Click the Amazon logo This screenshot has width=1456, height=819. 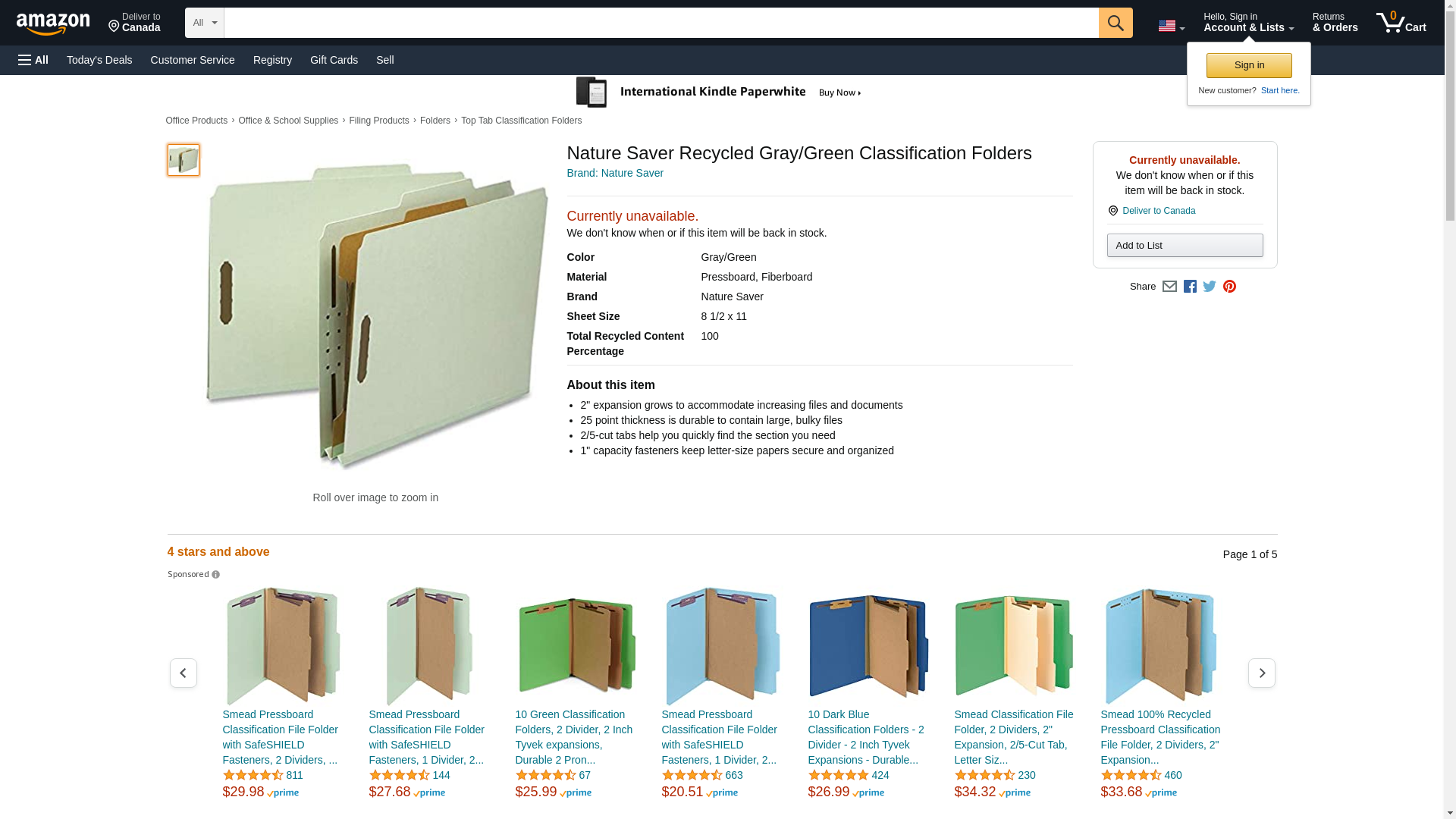tap(53, 24)
